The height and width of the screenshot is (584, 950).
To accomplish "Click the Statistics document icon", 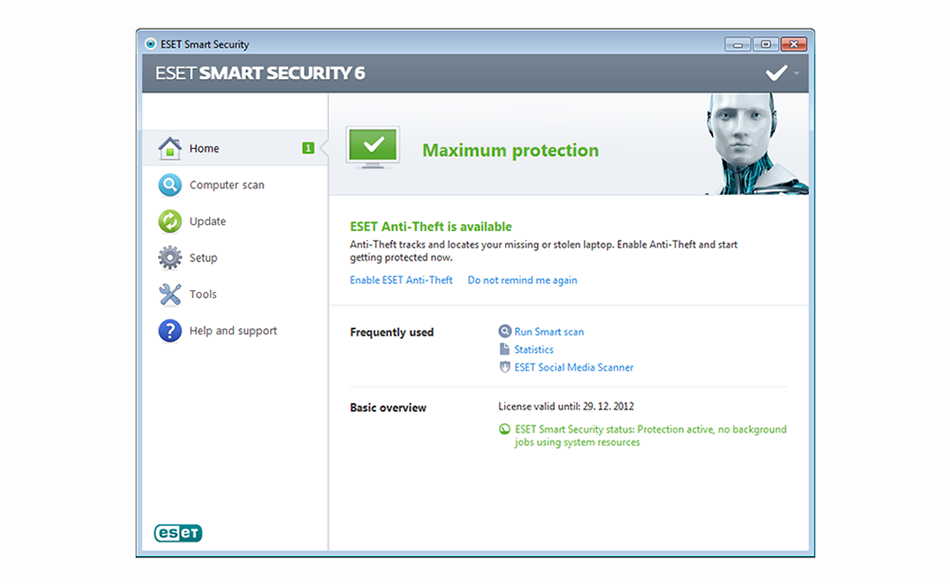I will pos(504,349).
